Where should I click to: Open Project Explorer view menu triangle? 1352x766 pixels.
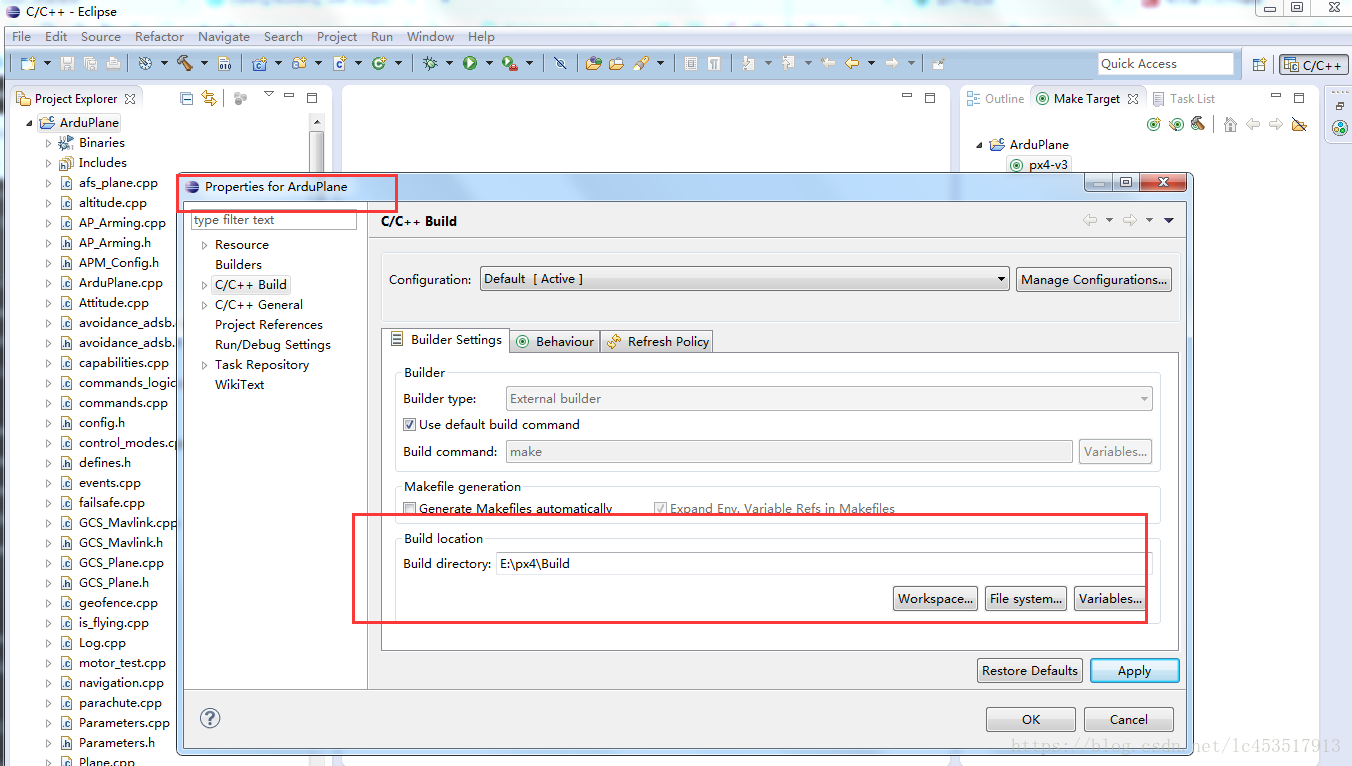pyautogui.click(x=268, y=95)
